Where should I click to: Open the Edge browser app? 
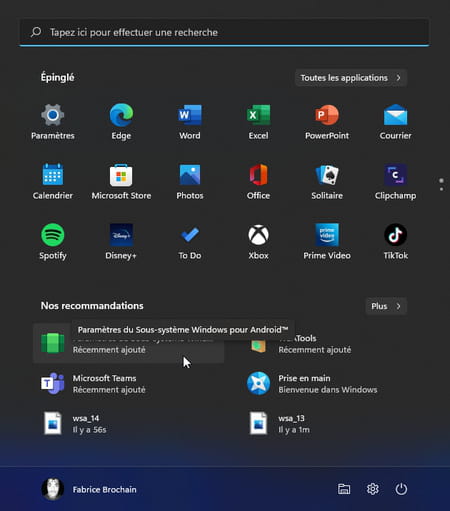tap(121, 122)
